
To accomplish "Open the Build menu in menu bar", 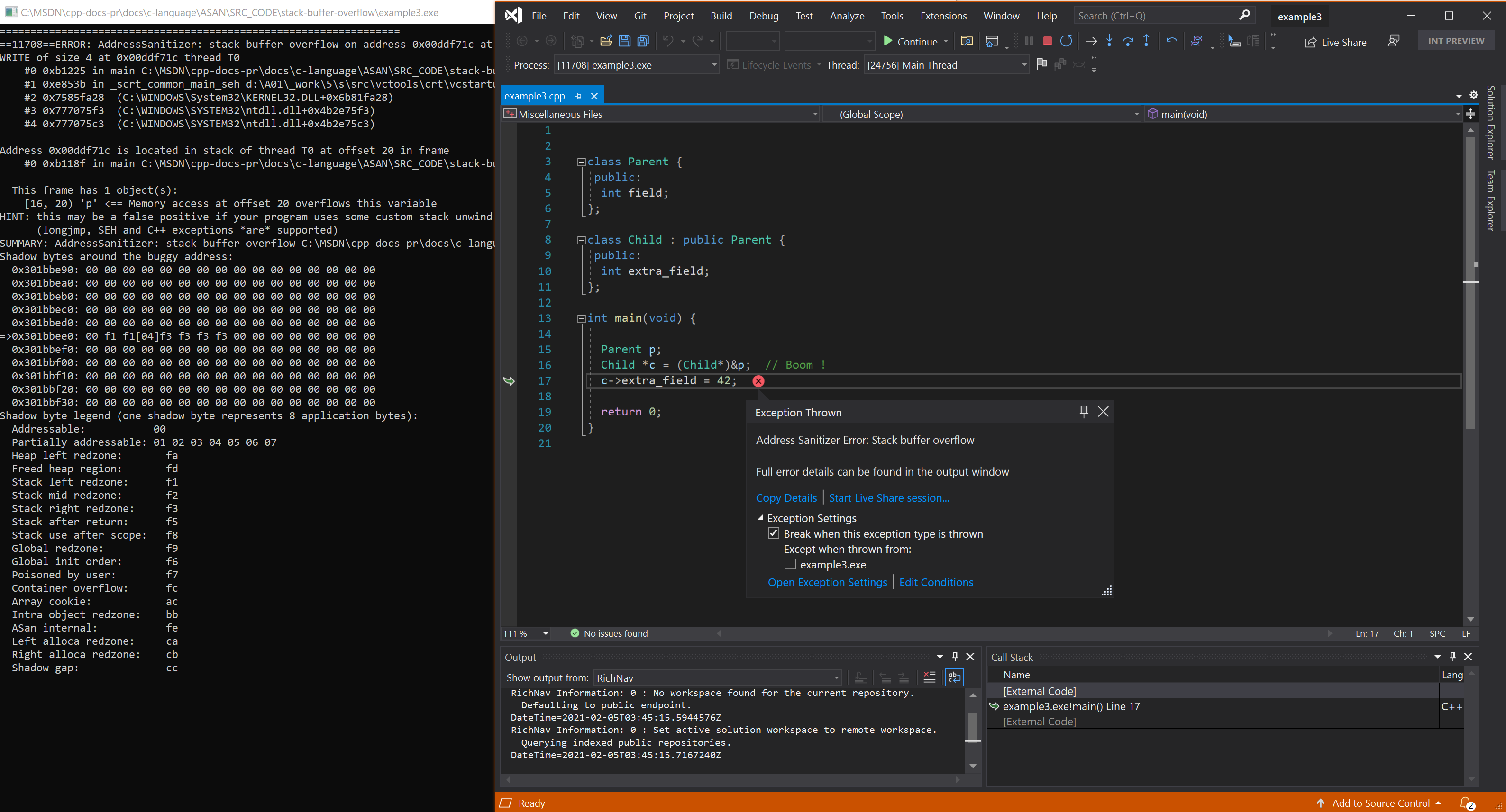I will (x=718, y=16).
